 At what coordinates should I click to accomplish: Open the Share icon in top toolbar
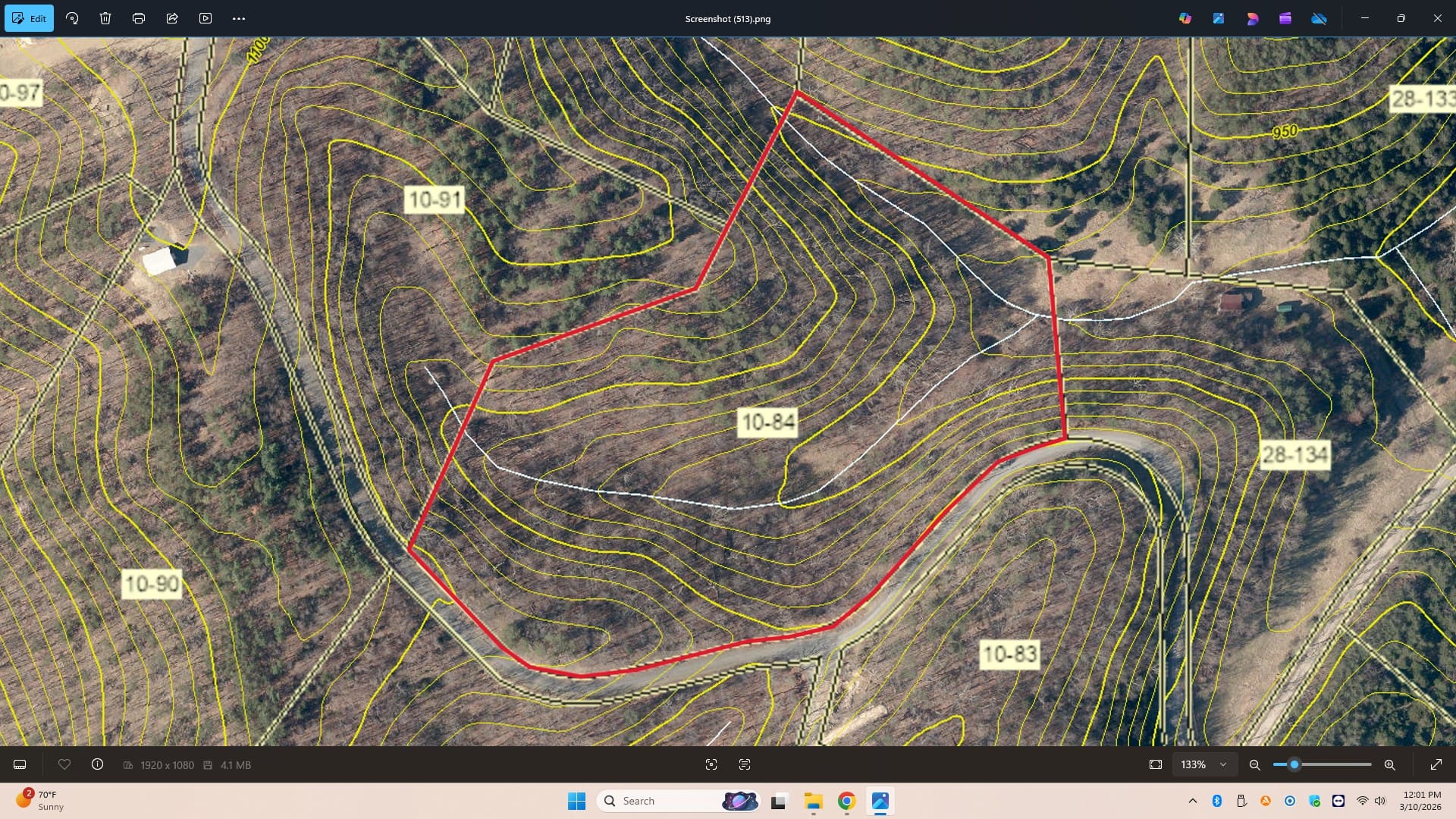[172, 18]
